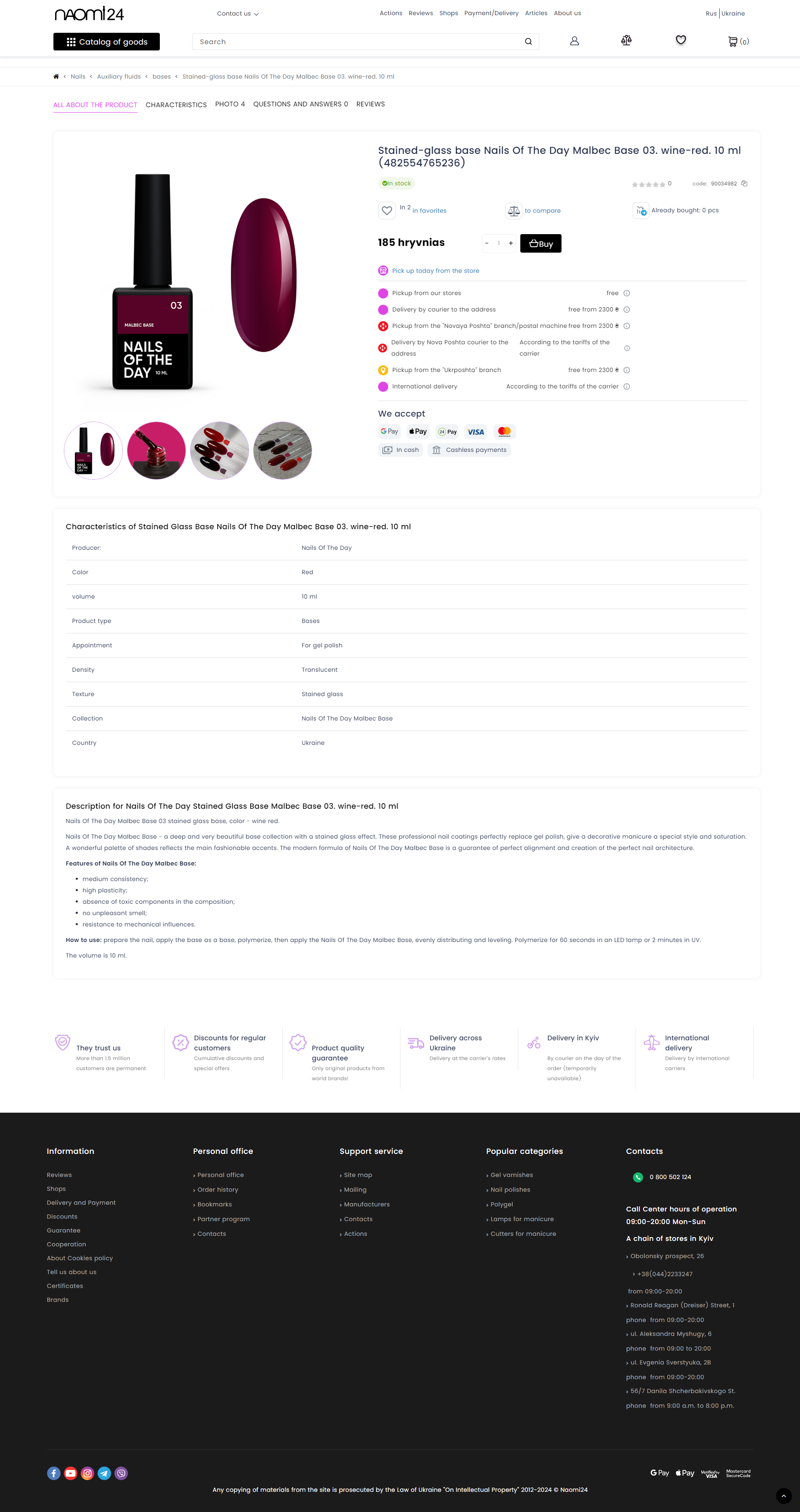800x1512 pixels.
Task: Open the Catalog of goods menu
Action: 106,42
